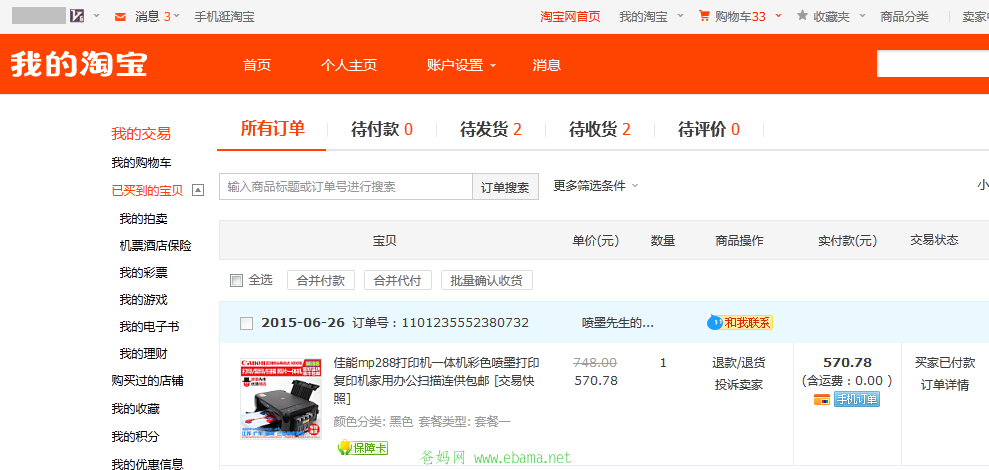The width and height of the screenshot is (989, 470).
Task: Expand the top-bar 我的淘宝 dropdown arrow
Action: point(681,16)
